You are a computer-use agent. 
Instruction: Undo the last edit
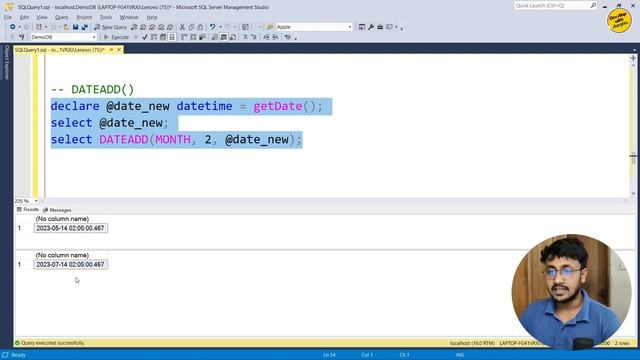(213, 27)
